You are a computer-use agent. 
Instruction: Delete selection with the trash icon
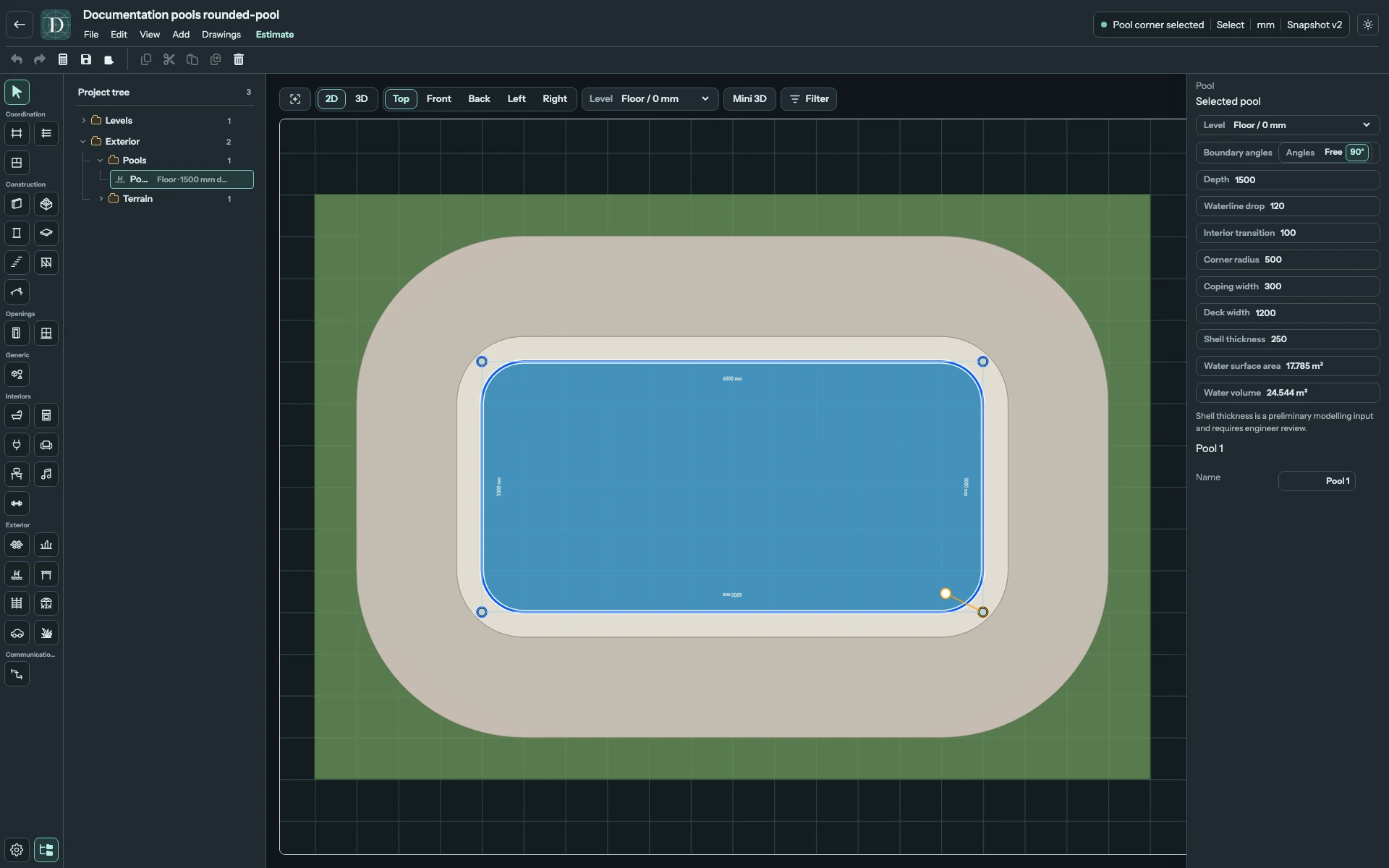(x=239, y=59)
